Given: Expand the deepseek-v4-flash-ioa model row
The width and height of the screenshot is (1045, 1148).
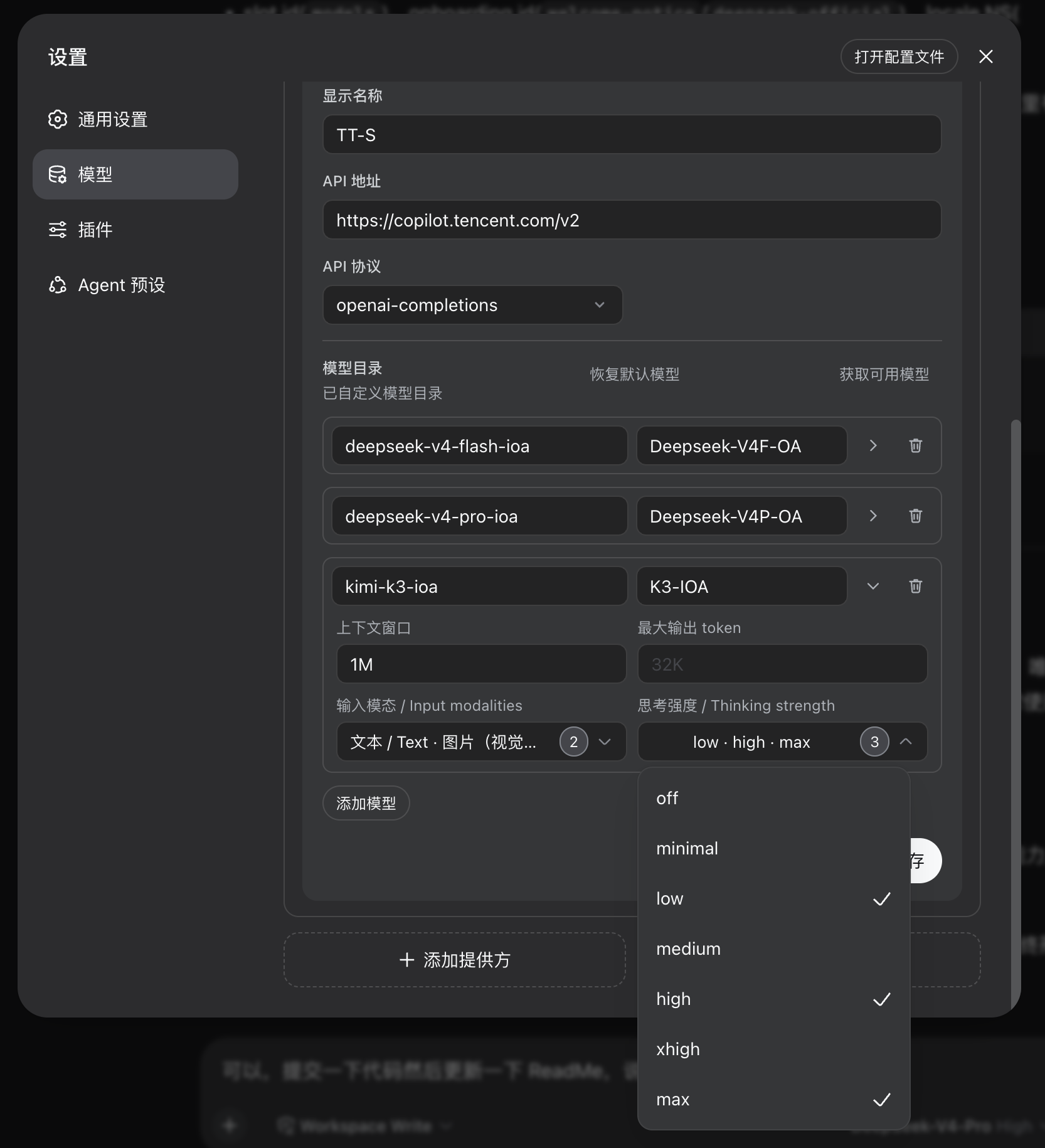Looking at the screenshot, I should coord(873,445).
